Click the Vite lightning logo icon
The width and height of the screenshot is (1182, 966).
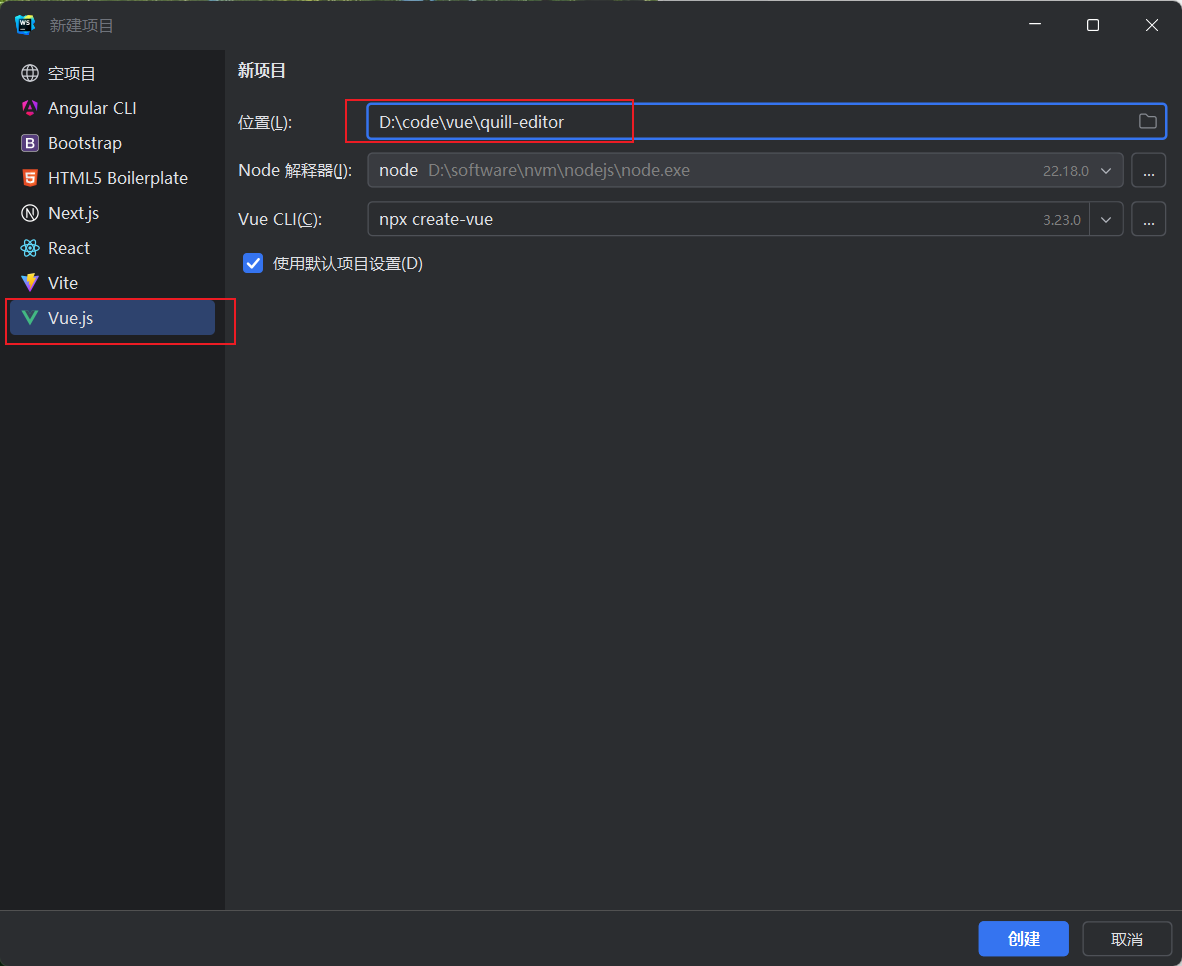pyautogui.click(x=30, y=283)
